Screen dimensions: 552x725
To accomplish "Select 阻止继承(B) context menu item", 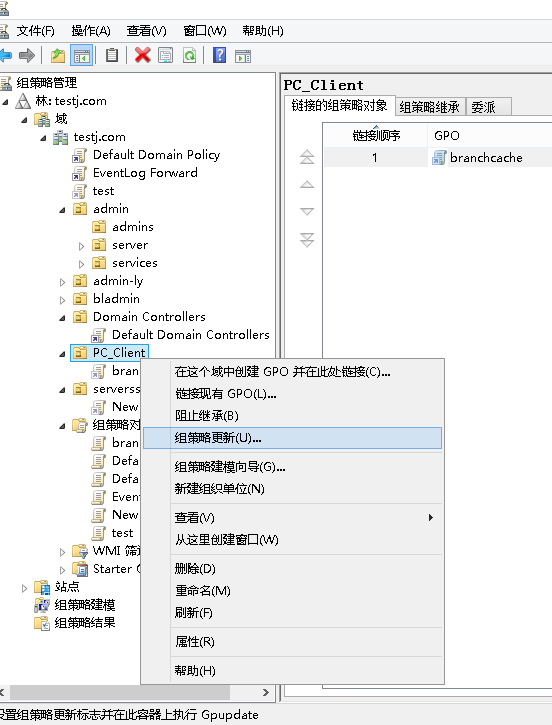I will pyautogui.click(x=292, y=416).
